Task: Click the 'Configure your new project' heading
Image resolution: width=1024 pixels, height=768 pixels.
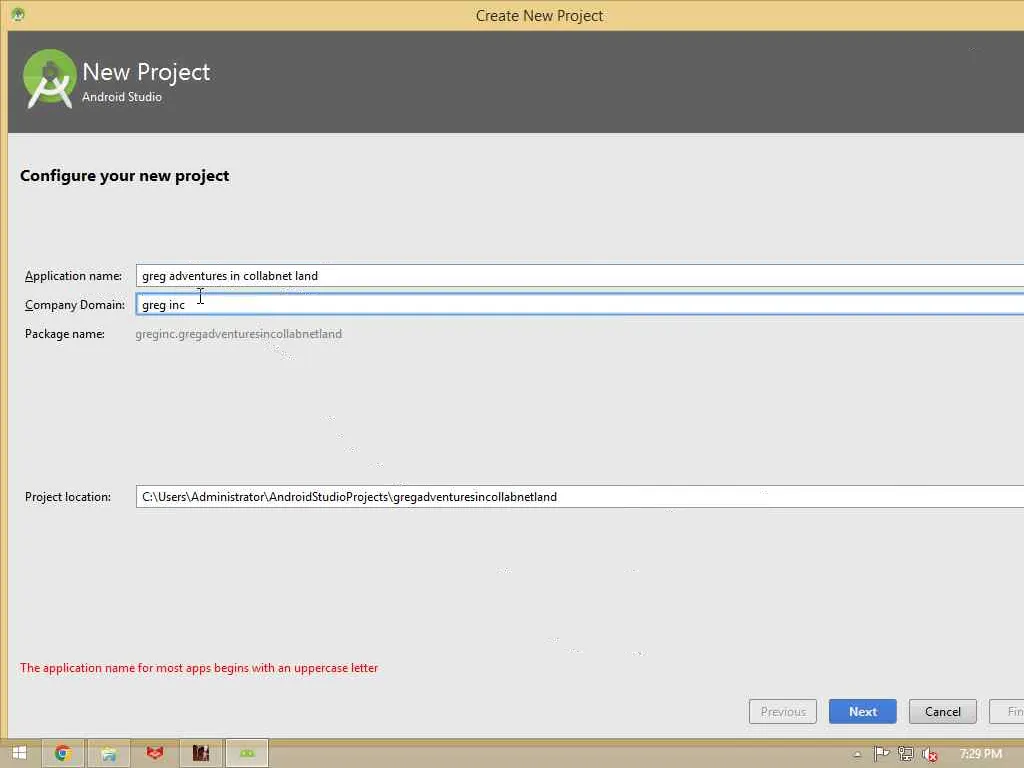Action: click(124, 176)
